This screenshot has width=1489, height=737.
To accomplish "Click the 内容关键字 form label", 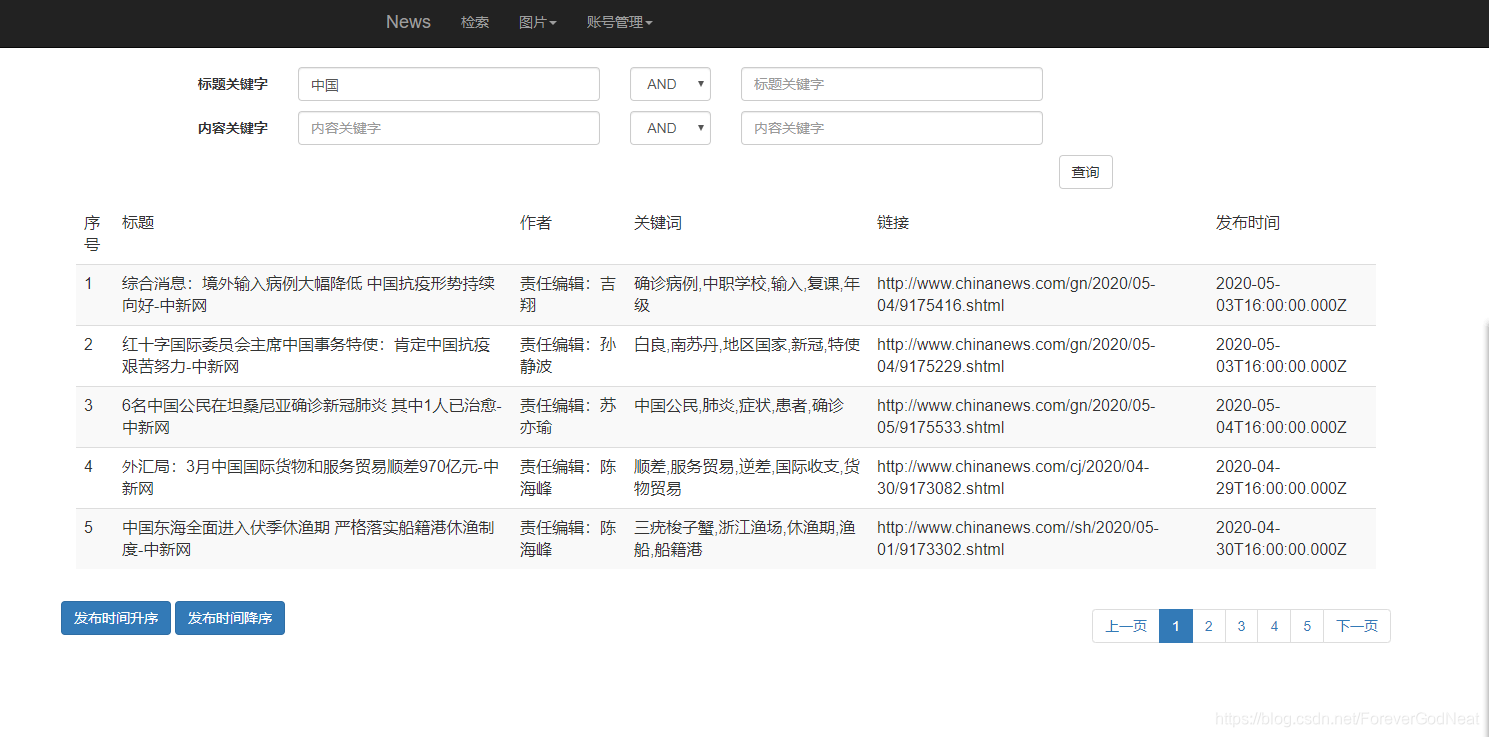I will point(233,128).
